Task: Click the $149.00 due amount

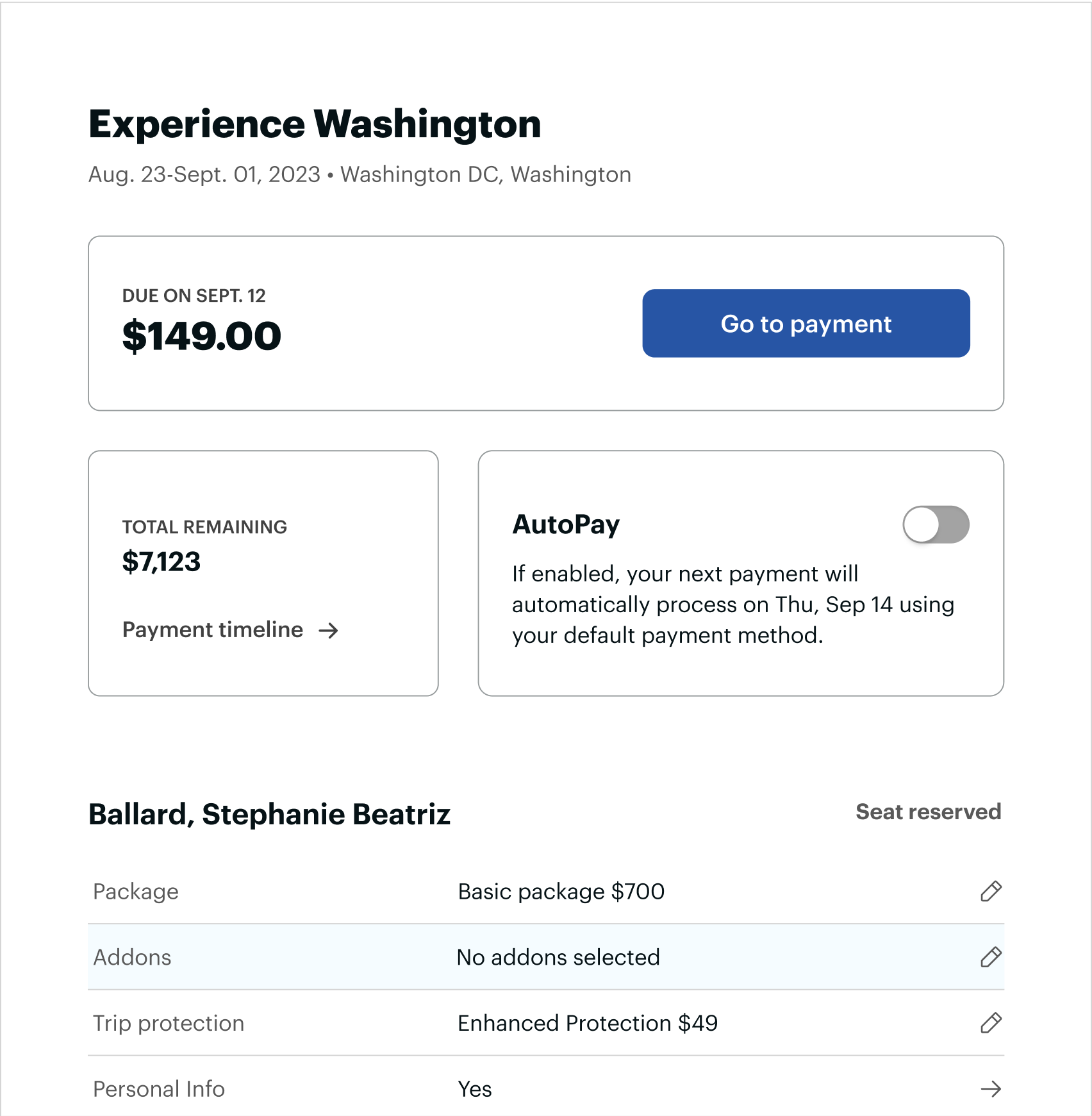Action: (201, 335)
